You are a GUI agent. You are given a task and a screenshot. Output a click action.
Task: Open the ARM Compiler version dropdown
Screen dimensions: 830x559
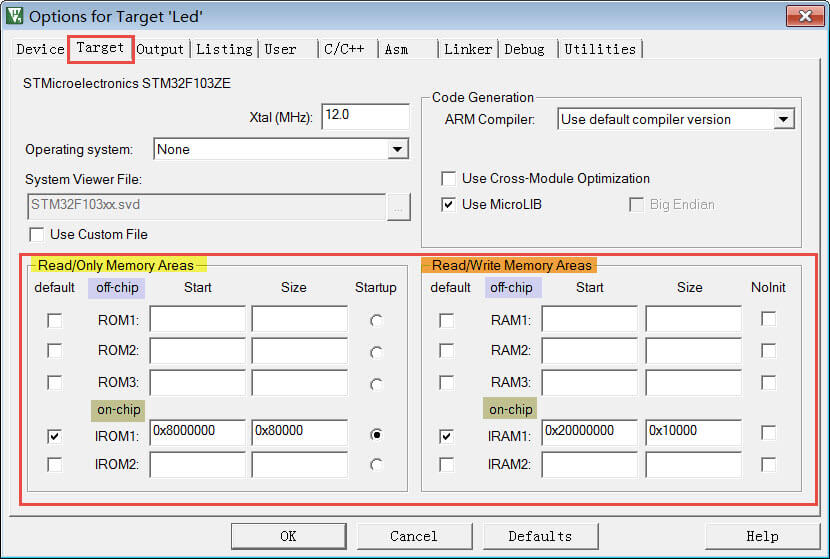[783, 120]
